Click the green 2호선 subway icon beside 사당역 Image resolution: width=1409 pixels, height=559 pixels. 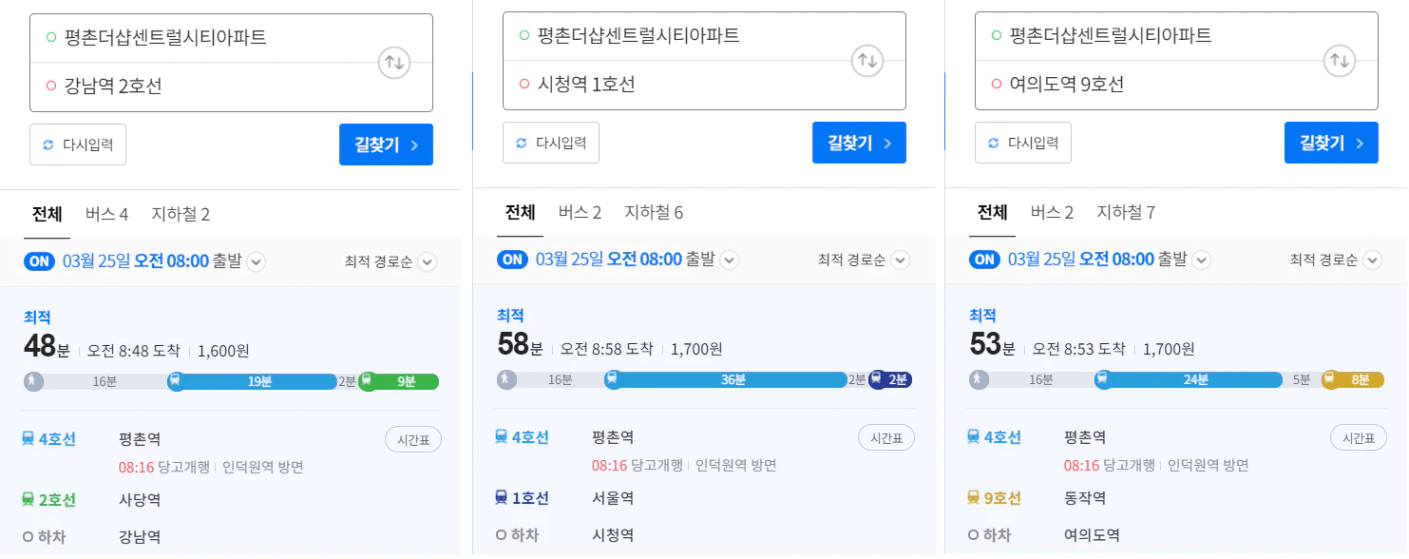coord(29,499)
